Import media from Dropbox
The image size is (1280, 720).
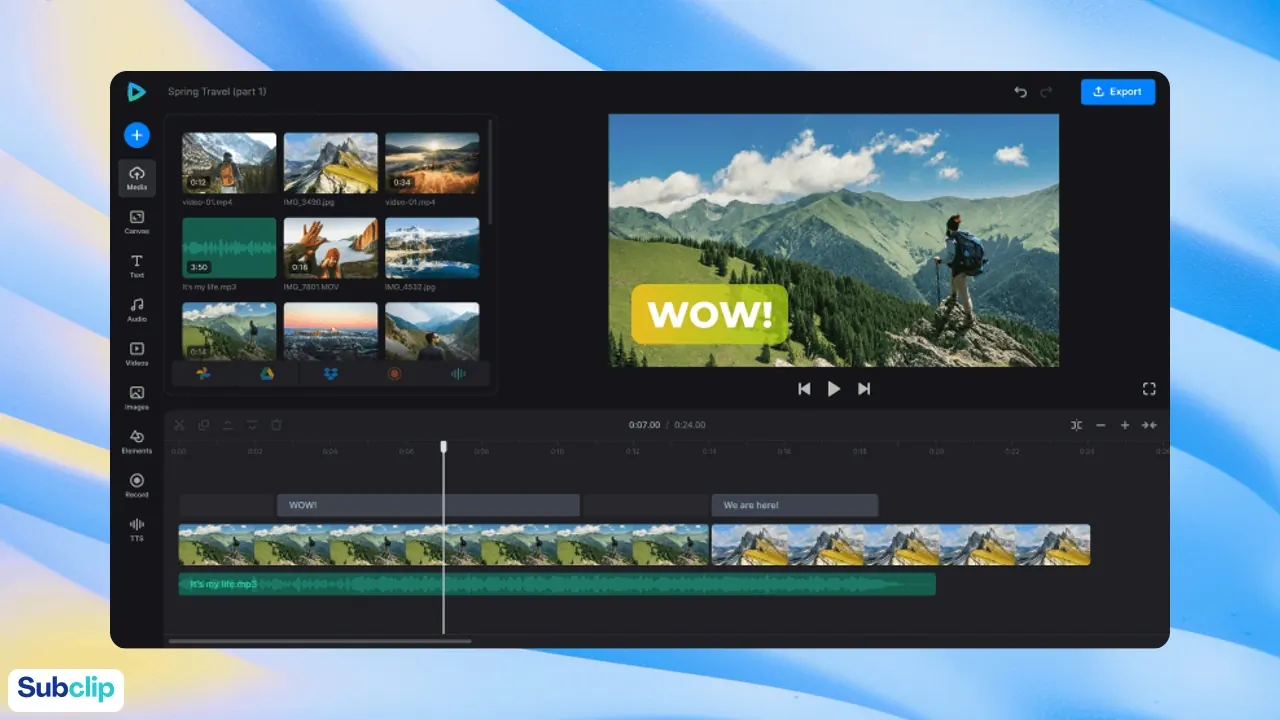330,374
